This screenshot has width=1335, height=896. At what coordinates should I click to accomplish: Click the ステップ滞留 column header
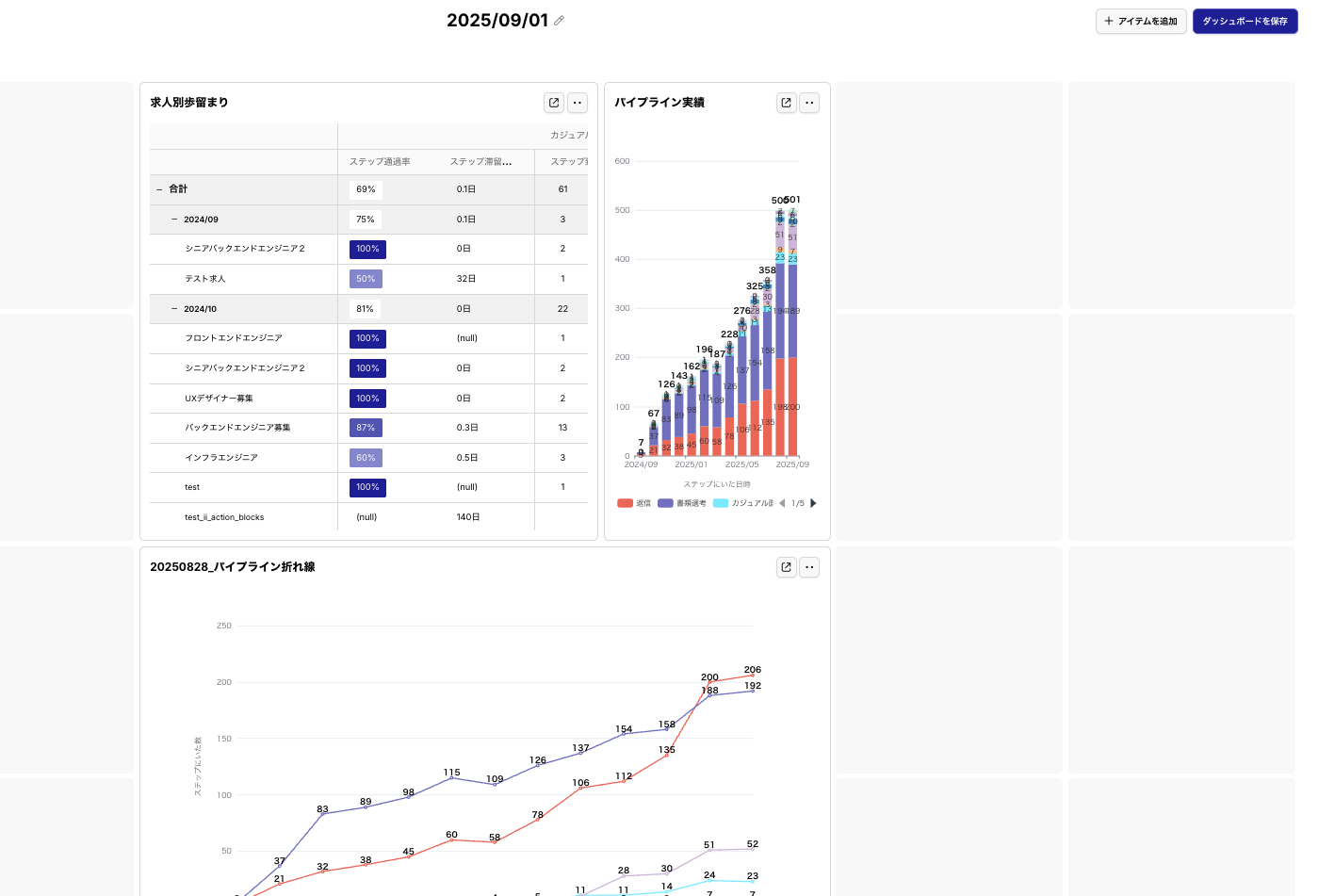pos(480,162)
